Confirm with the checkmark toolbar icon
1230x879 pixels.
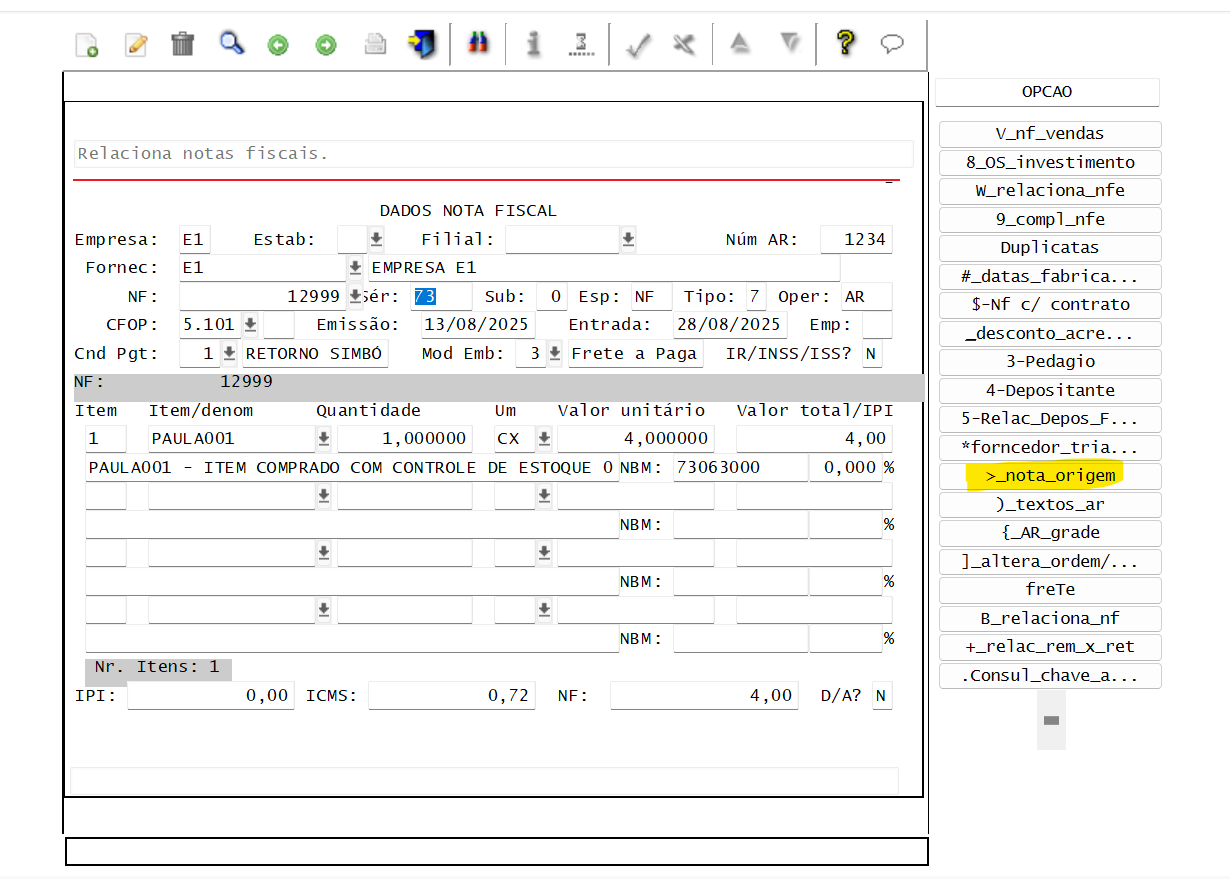pos(638,44)
